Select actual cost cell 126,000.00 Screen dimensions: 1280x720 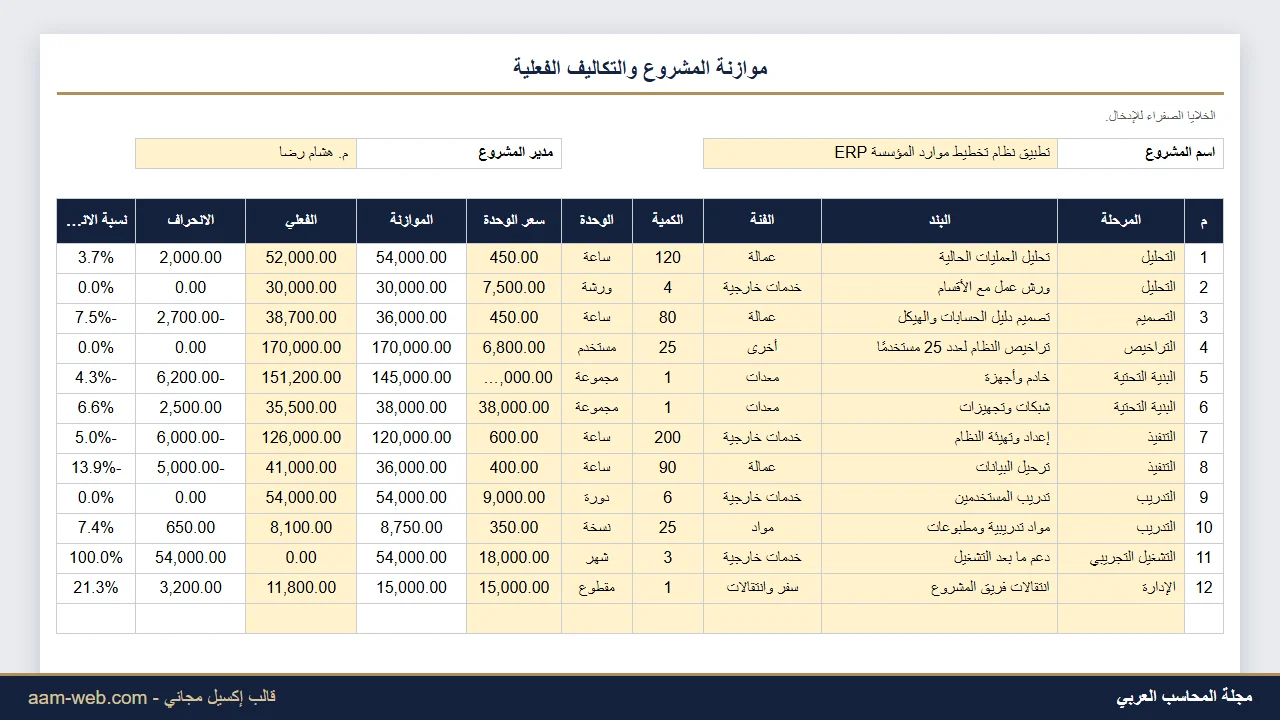(x=301, y=438)
